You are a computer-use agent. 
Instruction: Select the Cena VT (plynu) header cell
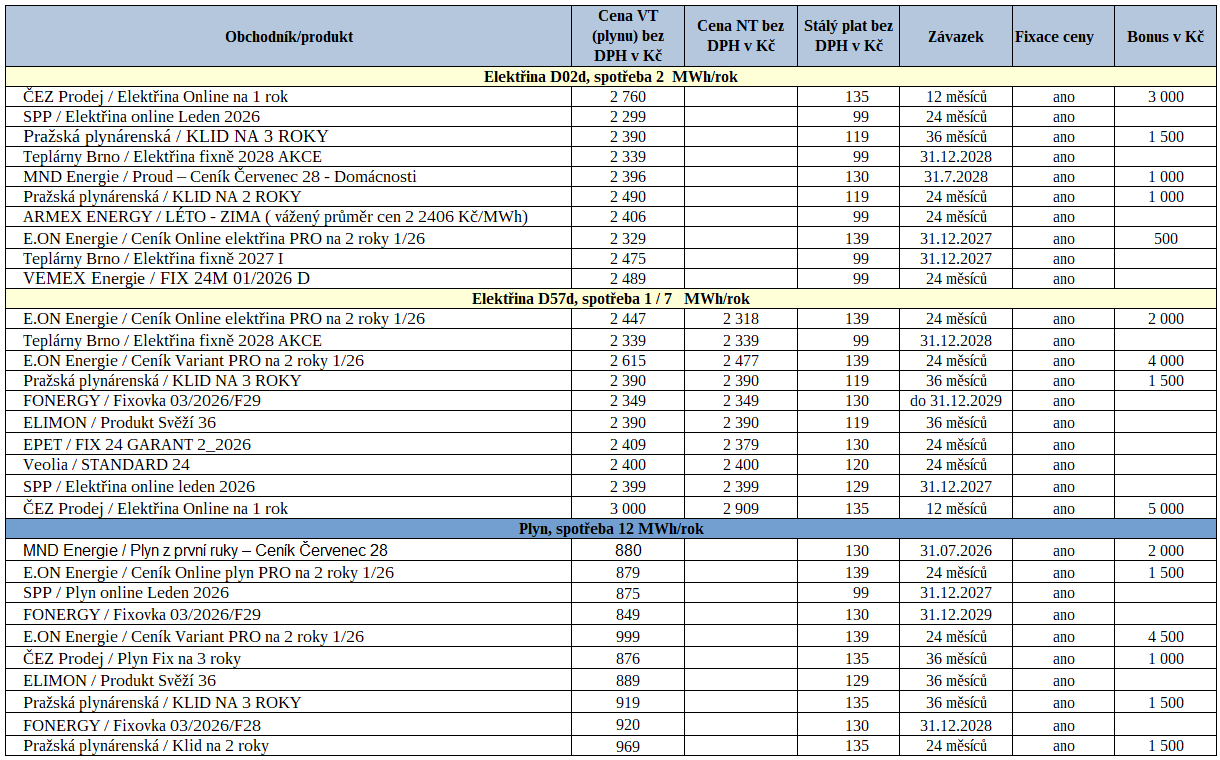click(627, 37)
